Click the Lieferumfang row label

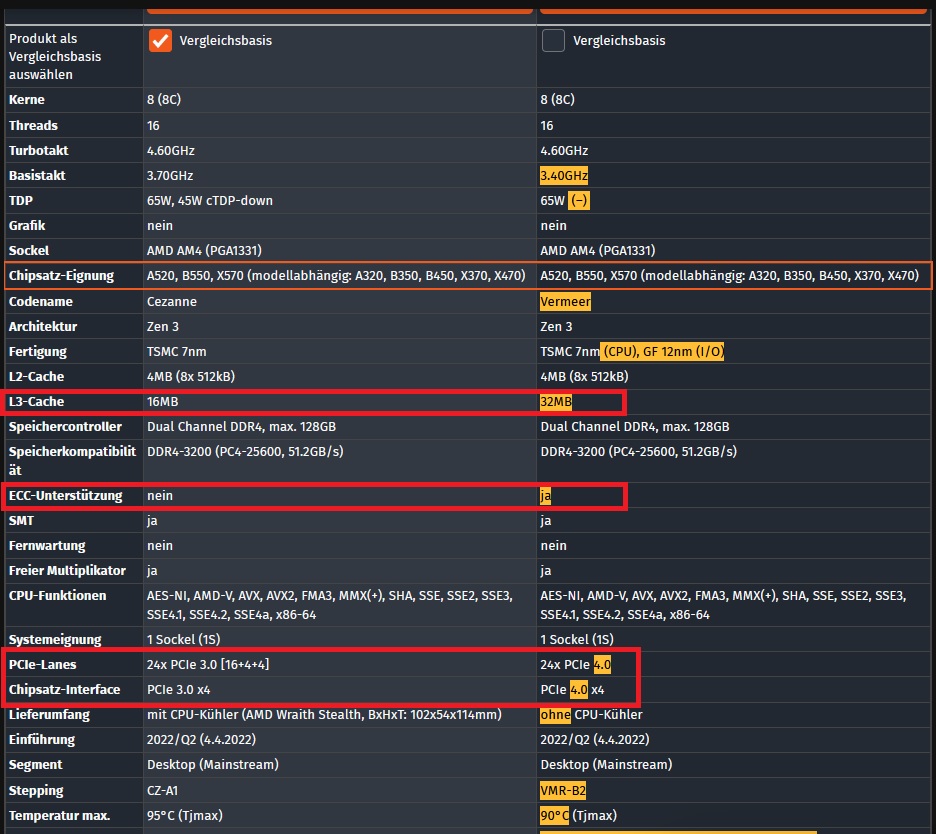coord(49,715)
